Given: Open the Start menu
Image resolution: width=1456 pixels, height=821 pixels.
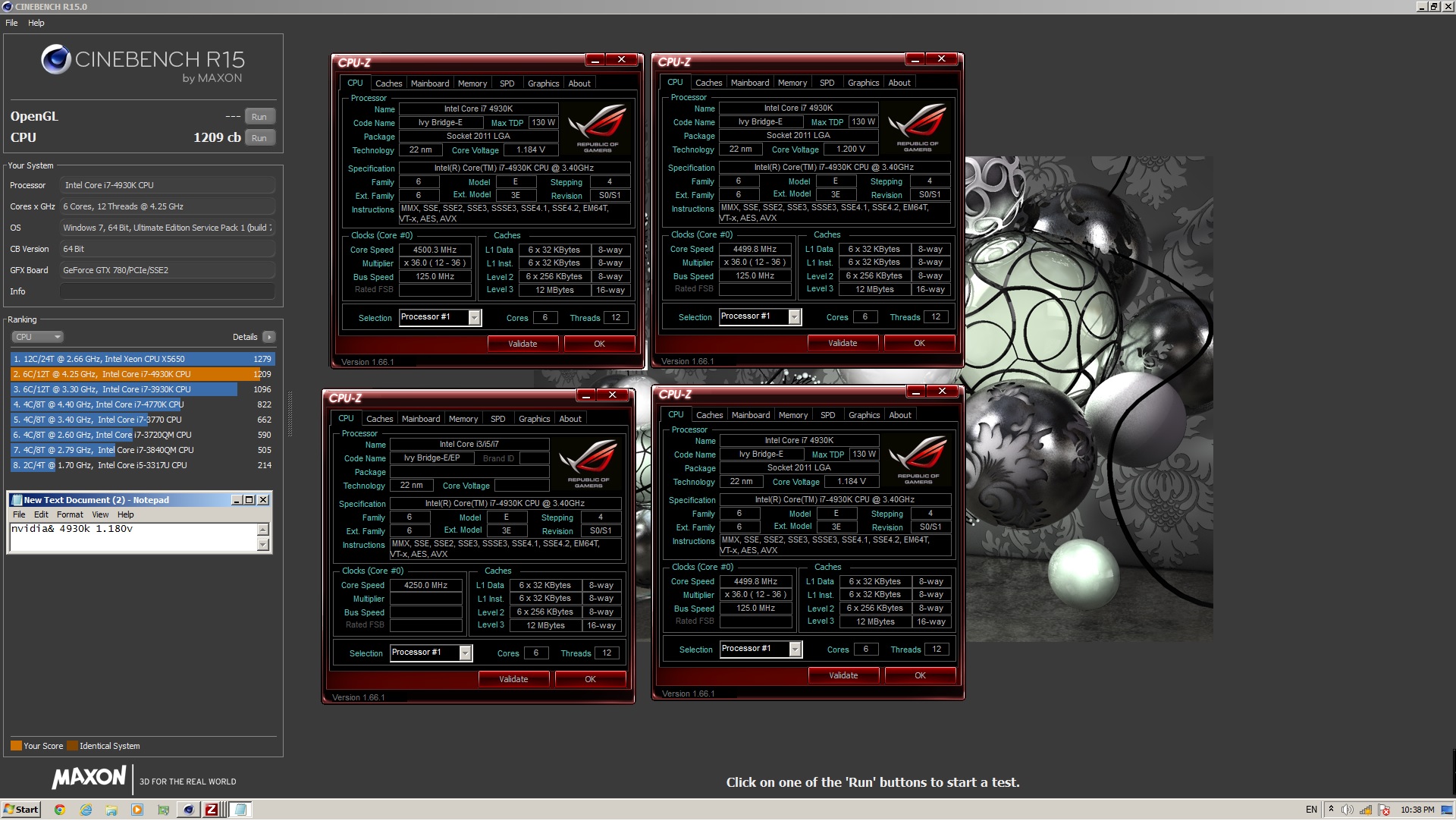Looking at the screenshot, I should 21,810.
